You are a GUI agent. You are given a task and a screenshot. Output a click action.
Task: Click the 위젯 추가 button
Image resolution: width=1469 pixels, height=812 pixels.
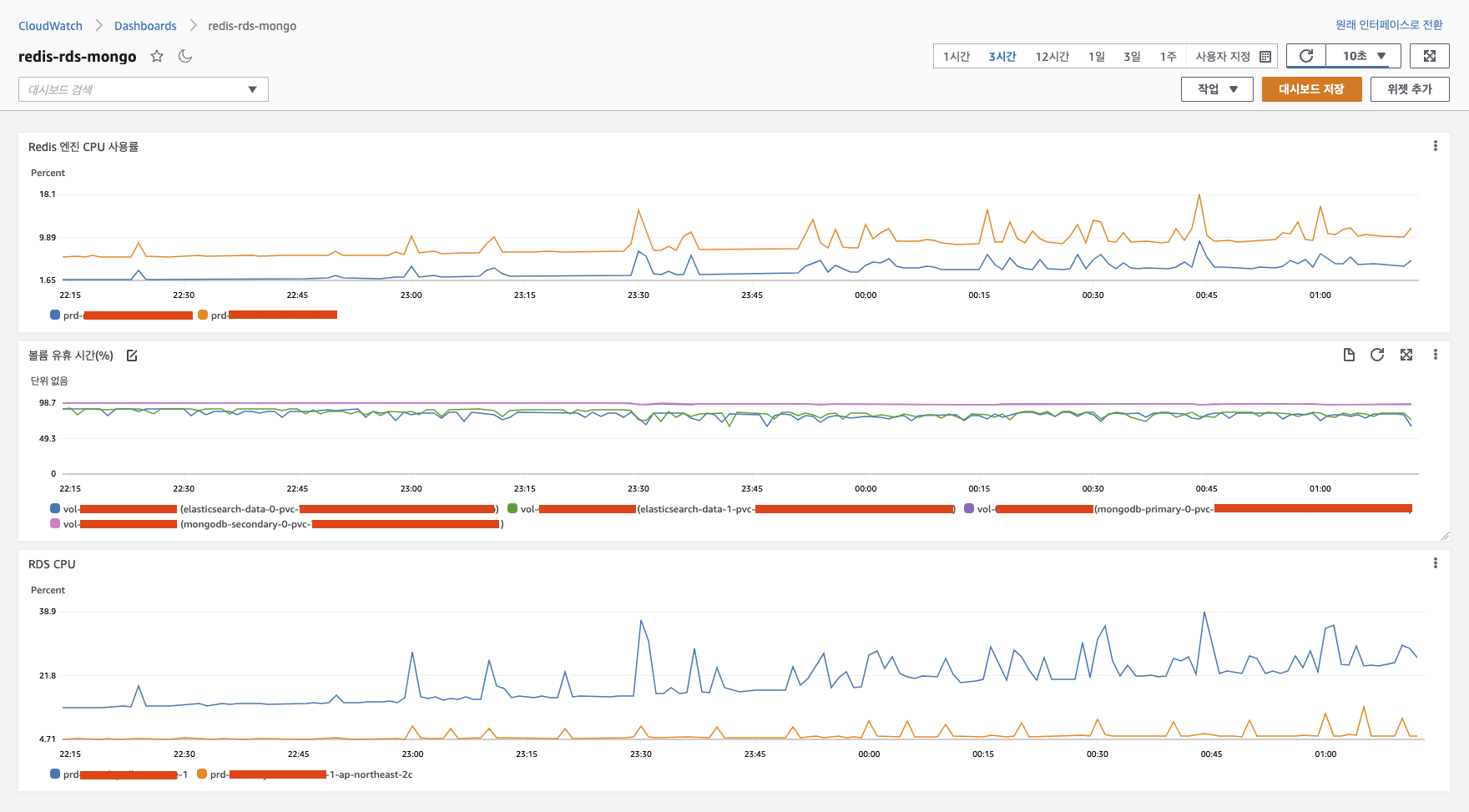click(1410, 89)
